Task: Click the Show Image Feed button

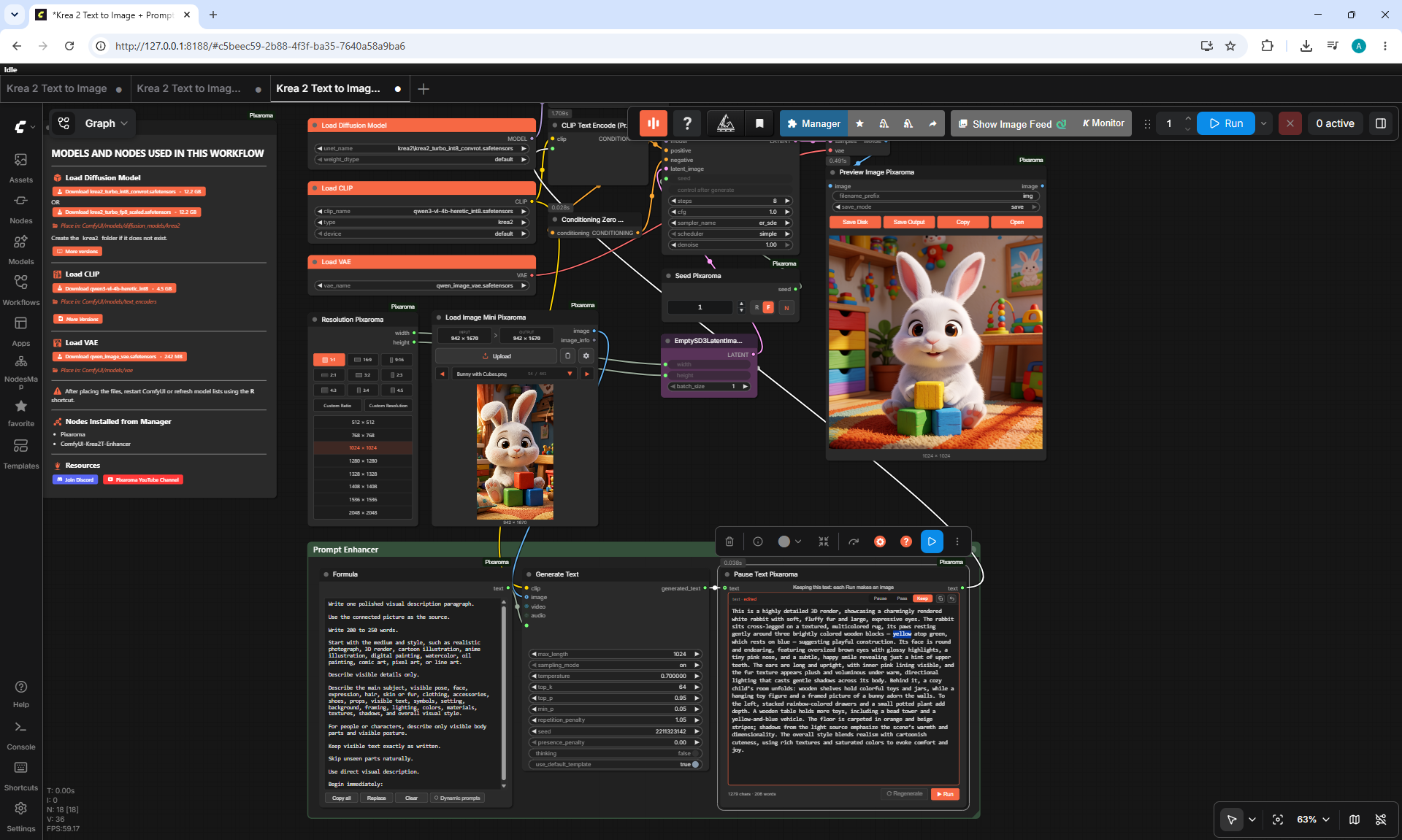Action: click(1012, 123)
